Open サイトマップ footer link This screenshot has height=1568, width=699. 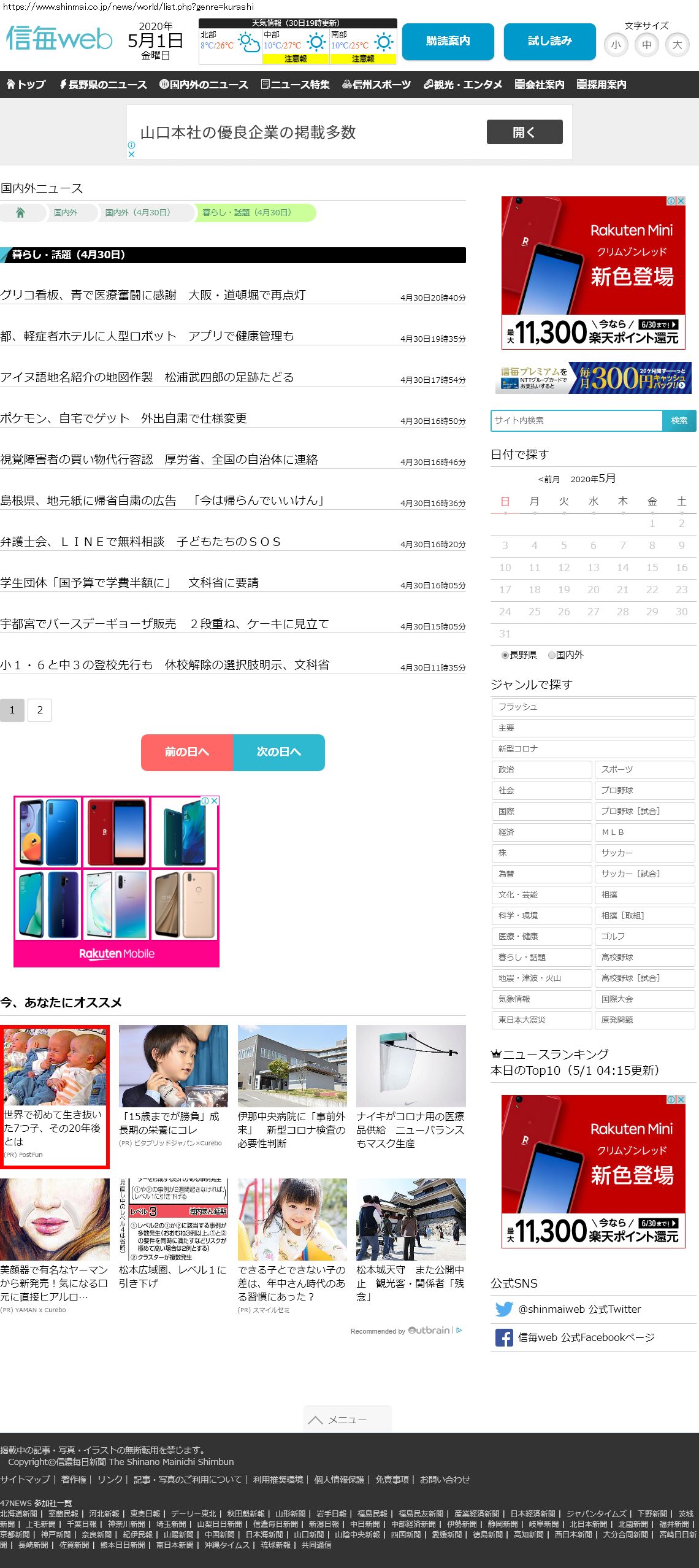point(25,1480)
